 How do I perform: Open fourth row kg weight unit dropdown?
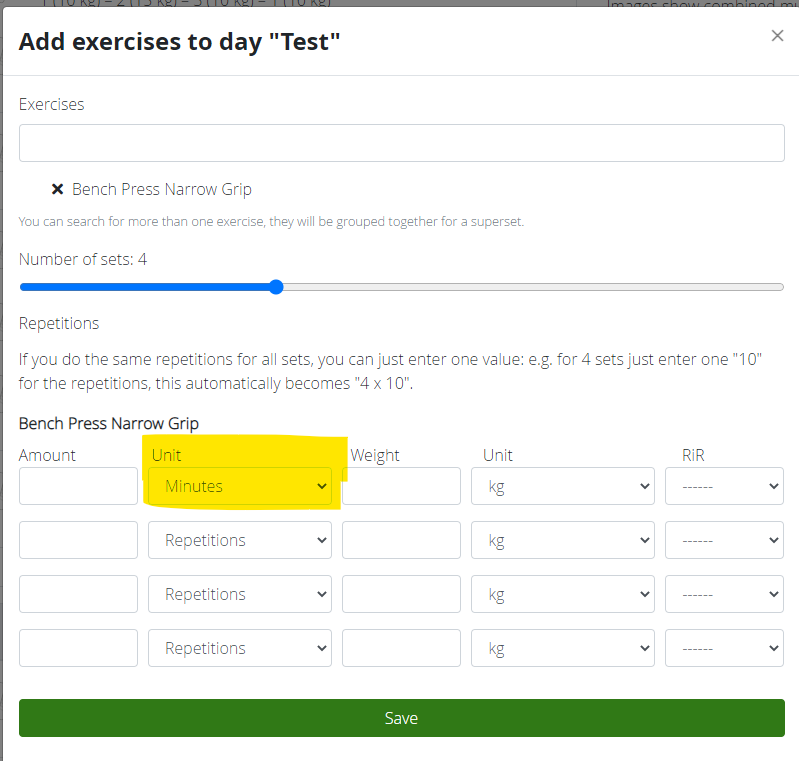click(x=563, y=648)
